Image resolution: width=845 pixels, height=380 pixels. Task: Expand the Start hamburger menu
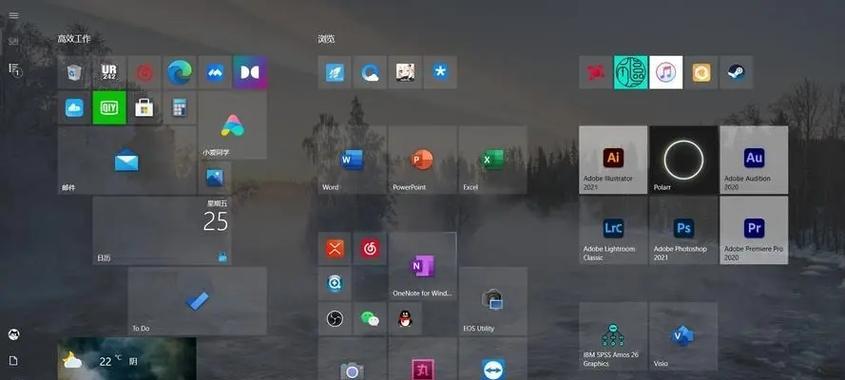click(14, 15)
